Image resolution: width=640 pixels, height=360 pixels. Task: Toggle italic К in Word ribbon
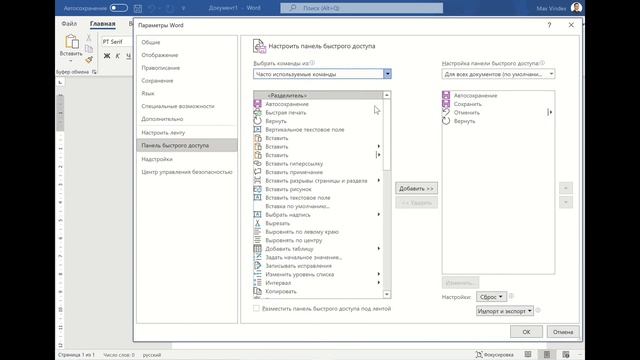click(x=118, y=56)
